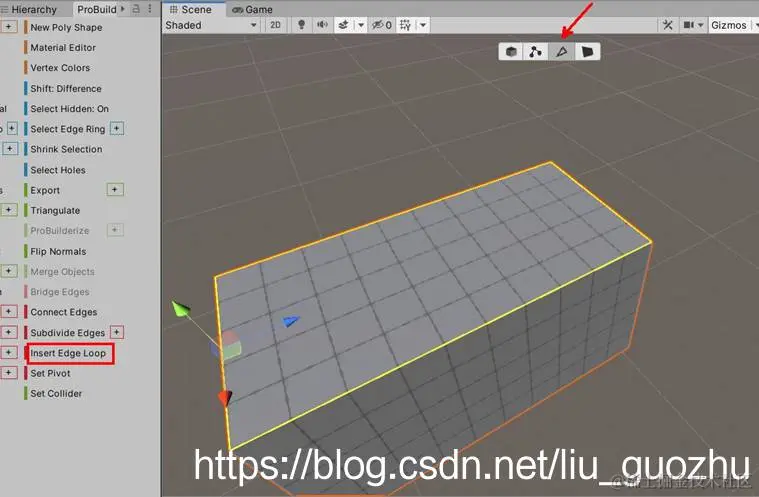The width and height of the screenshot is (759, 497).
Task: Click the scene camera settings icon
Action: [x=688, y=25]
